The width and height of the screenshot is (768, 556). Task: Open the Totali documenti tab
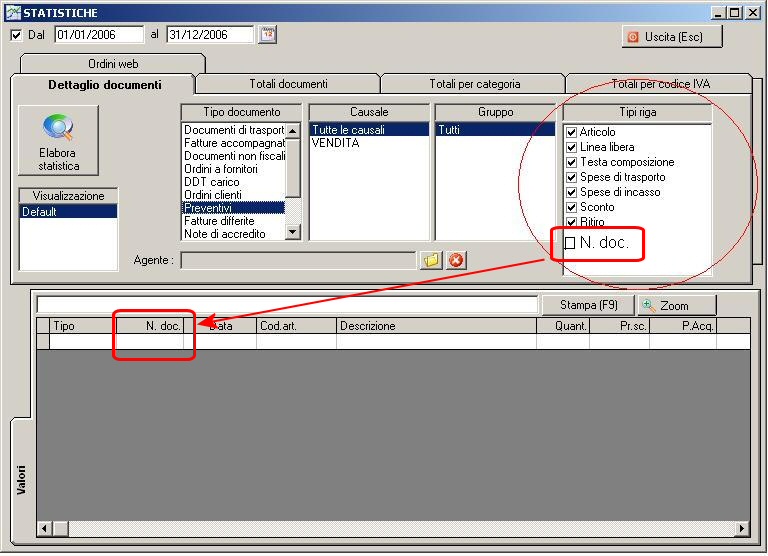tap(288, 84)
